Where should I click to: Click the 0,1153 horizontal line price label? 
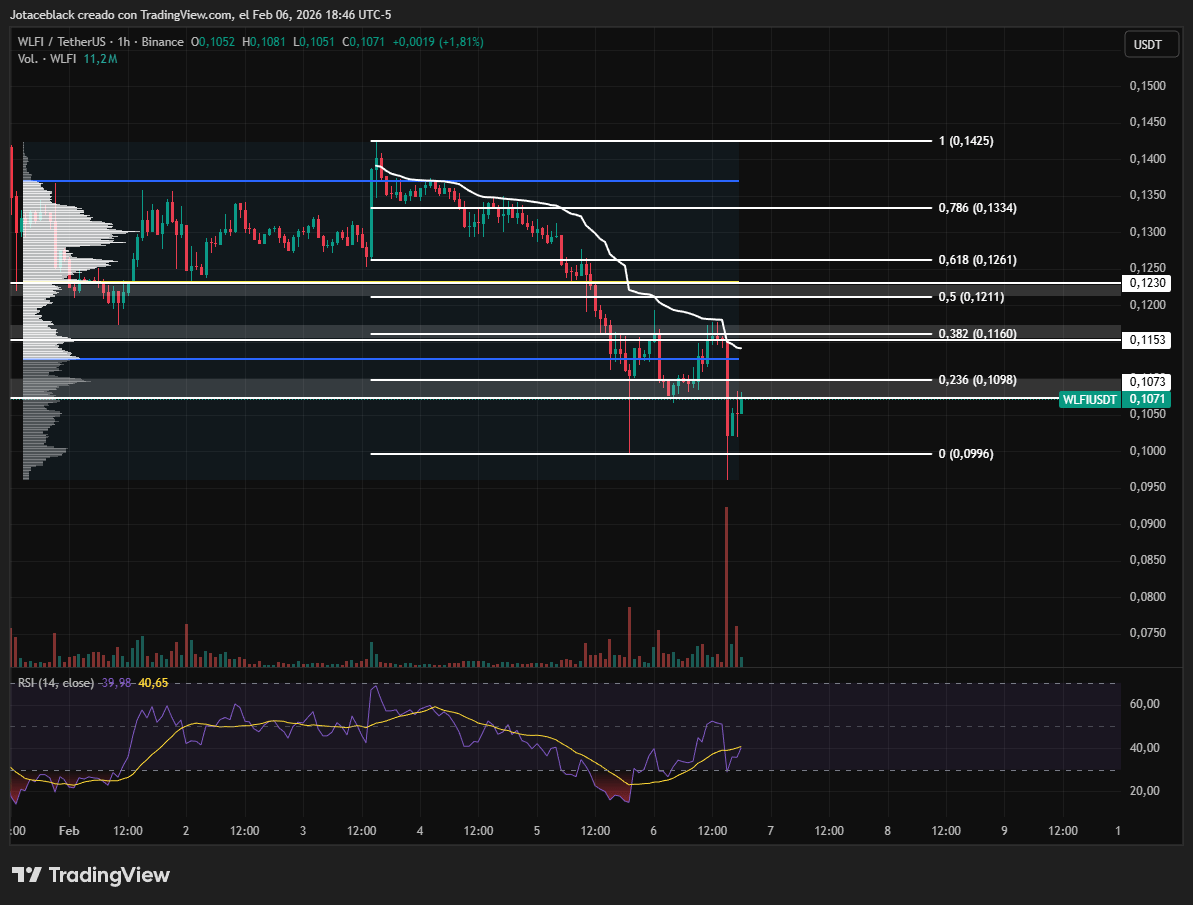tap(1146, 341)
